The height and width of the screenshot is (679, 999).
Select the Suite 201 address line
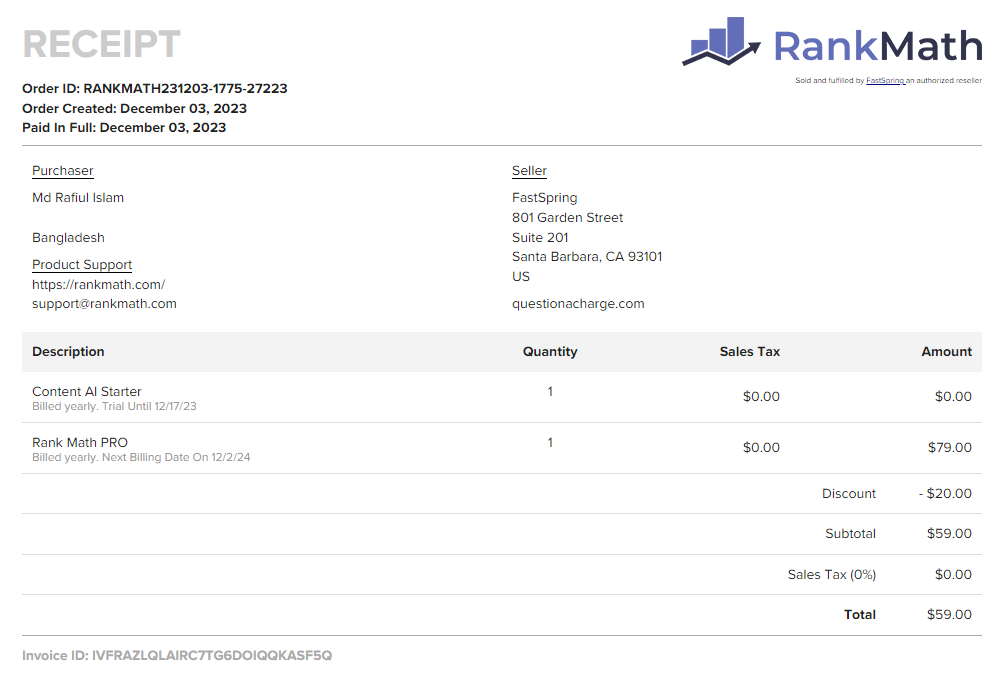pos(540,238)
